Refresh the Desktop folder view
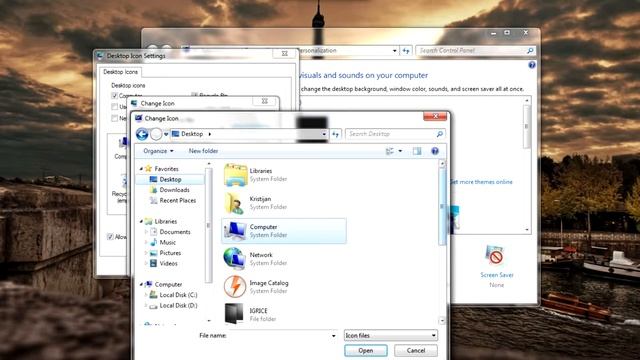Screen dimensions: 640x360 tap(336, 134)
